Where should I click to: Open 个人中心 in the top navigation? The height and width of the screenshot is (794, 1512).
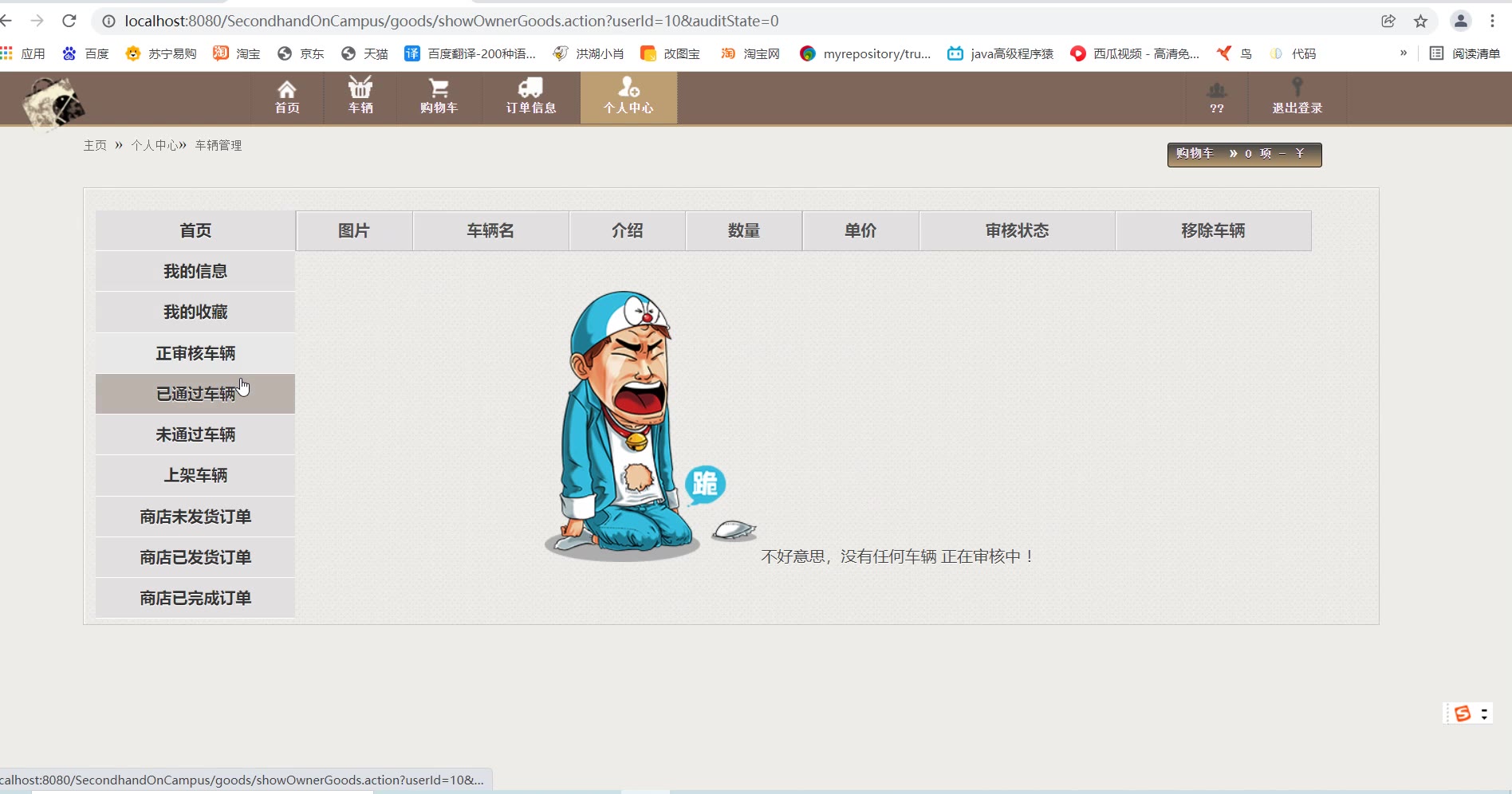click(628, 97)
